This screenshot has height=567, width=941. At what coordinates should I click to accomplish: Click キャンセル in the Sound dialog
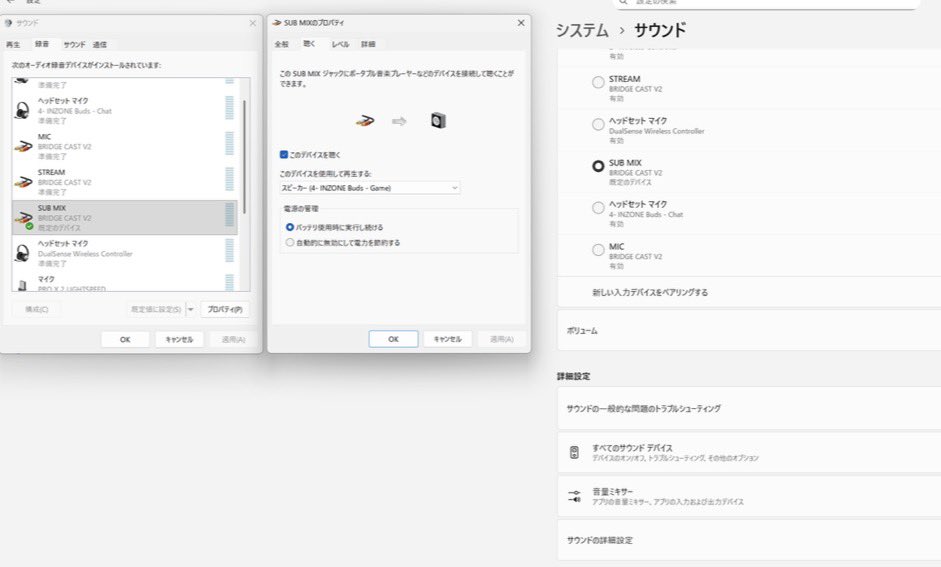click(x=179, y=340)
